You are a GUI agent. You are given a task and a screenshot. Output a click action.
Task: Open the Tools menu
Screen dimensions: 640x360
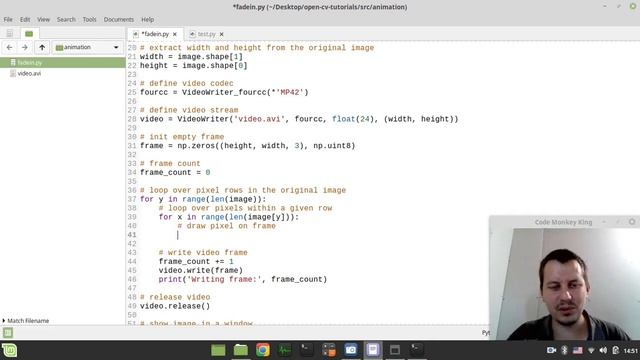tap(89, 20)
